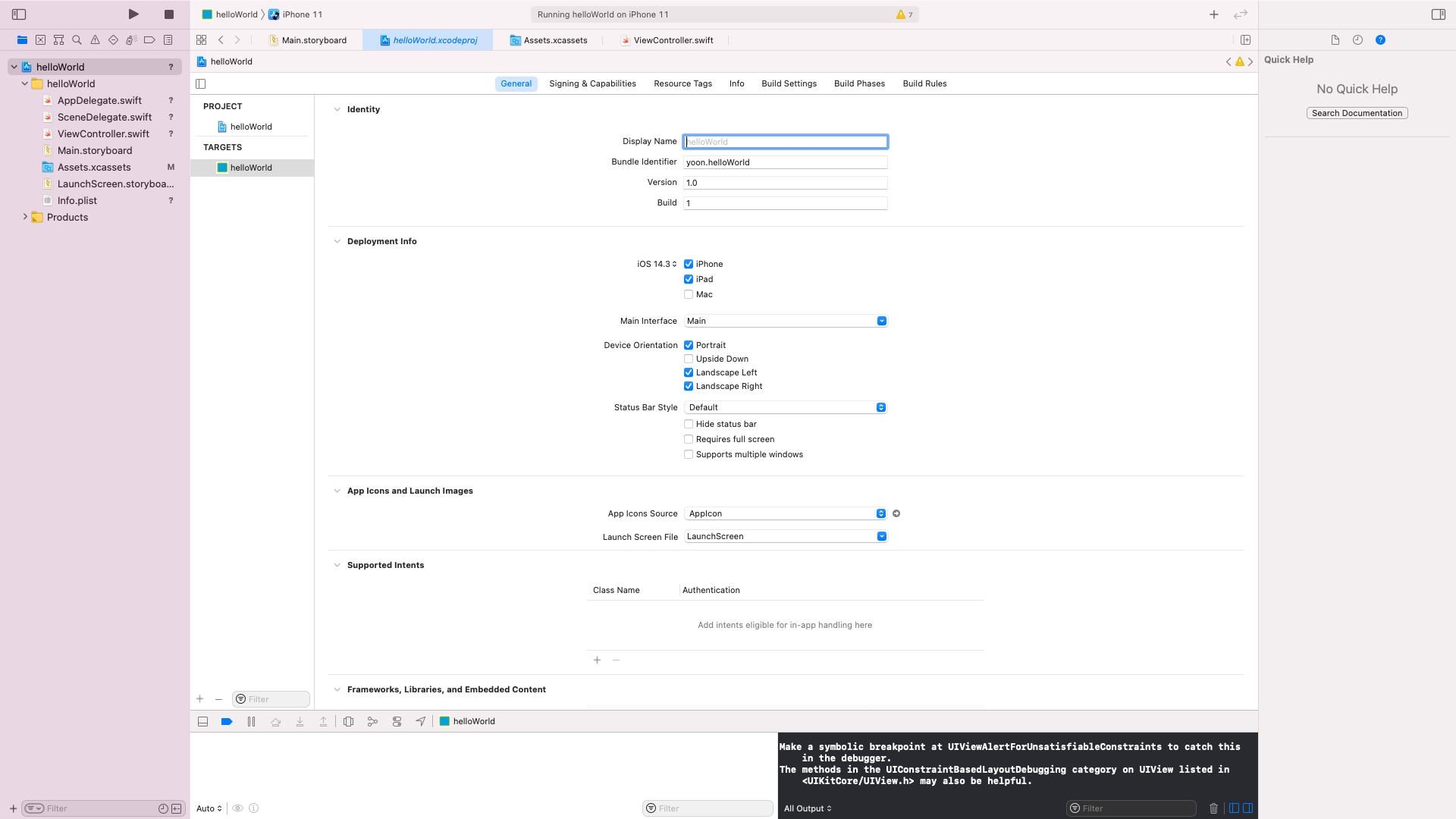Click the Debug View Hierarchy icon

coord(348,722)
